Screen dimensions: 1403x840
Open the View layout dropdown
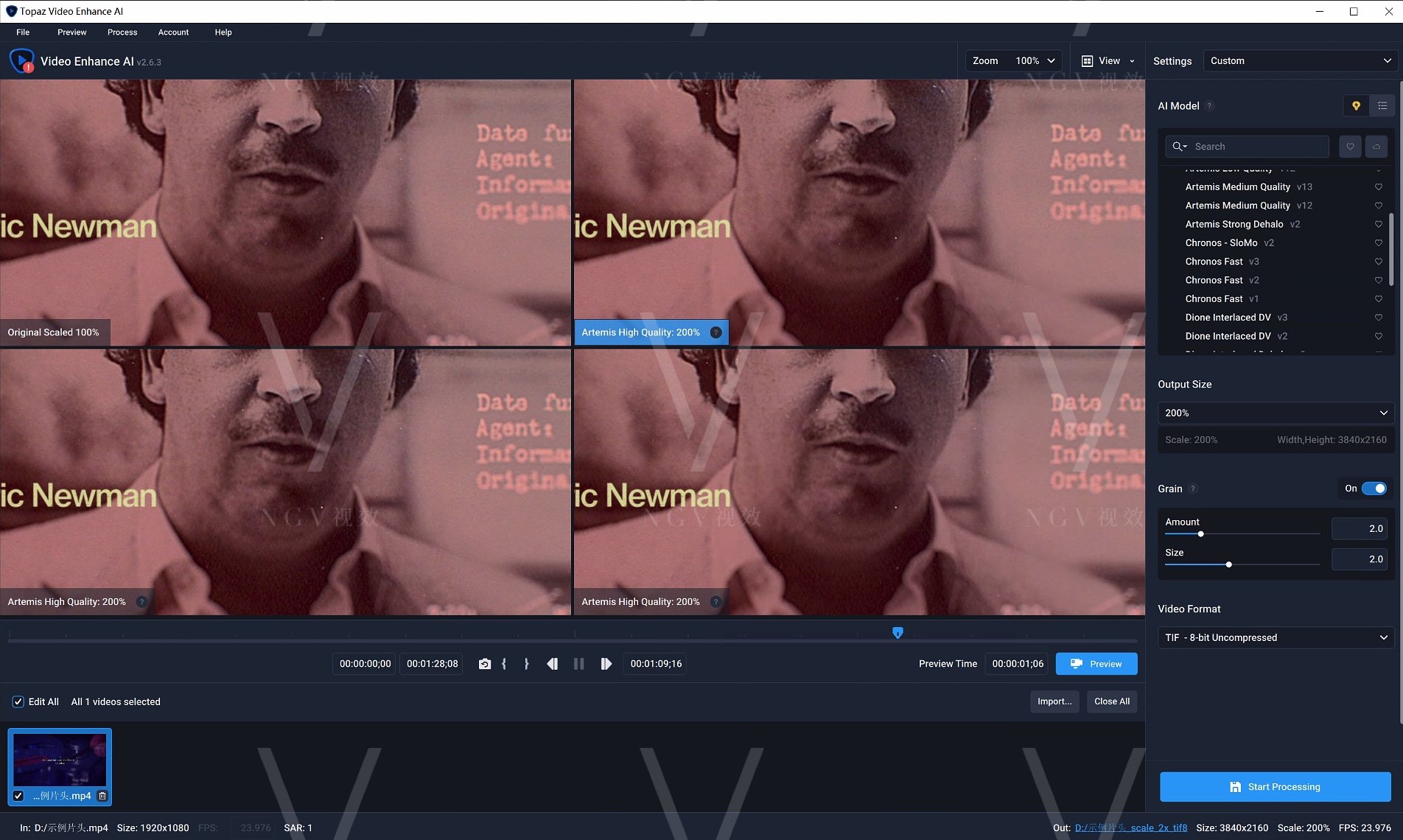point(1108,61)
